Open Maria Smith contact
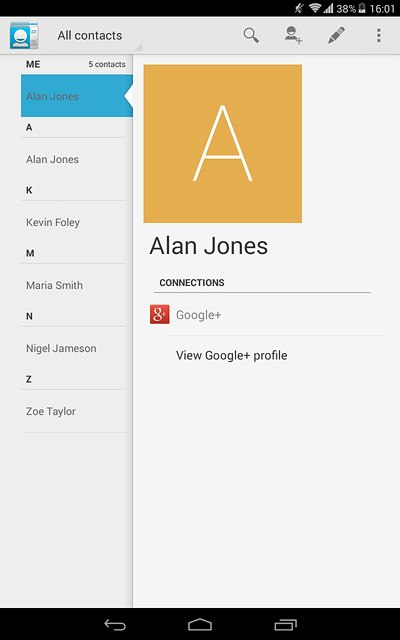 [x=73, y=285]
